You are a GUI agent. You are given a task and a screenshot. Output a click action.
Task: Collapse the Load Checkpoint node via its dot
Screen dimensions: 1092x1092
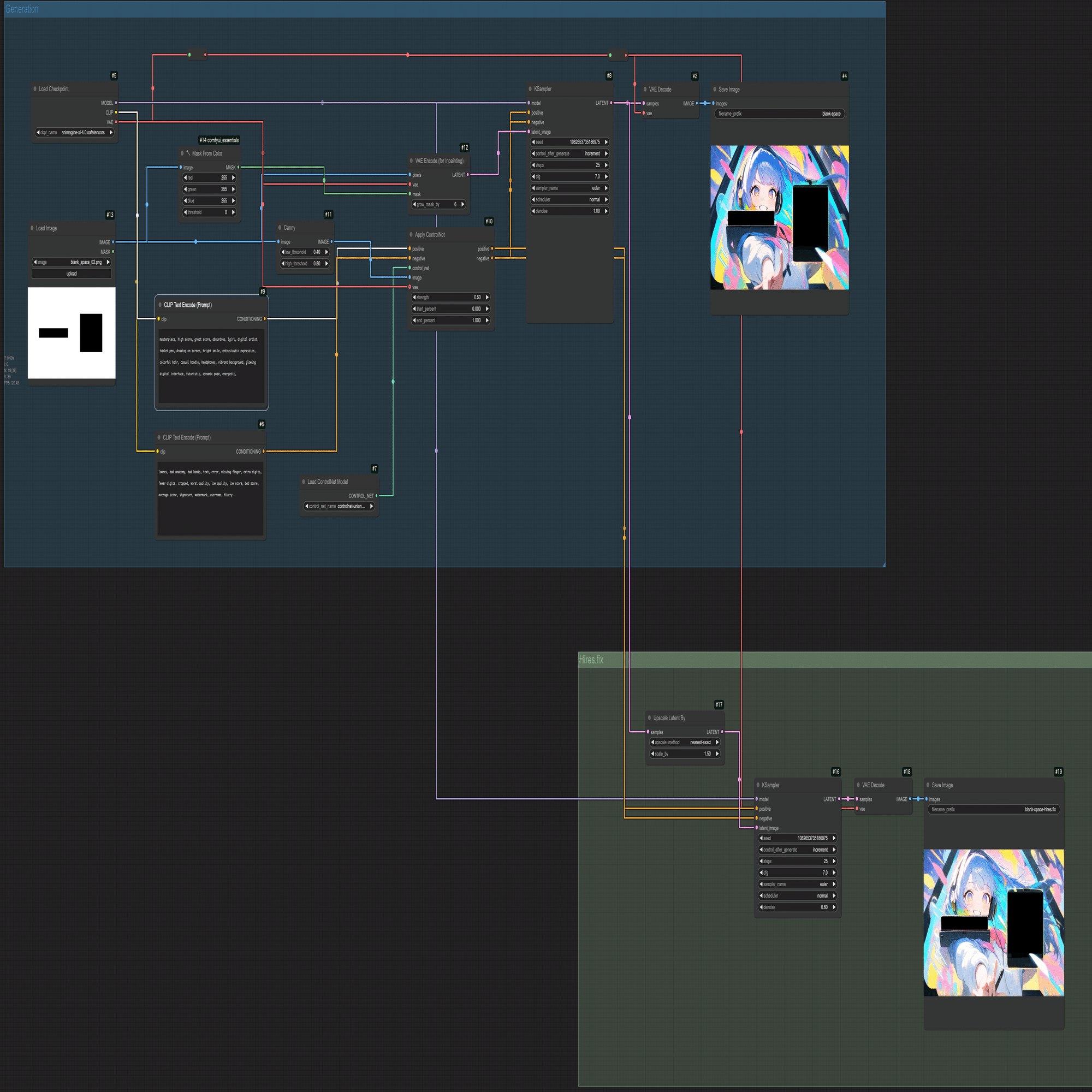[x=35, y=89]
